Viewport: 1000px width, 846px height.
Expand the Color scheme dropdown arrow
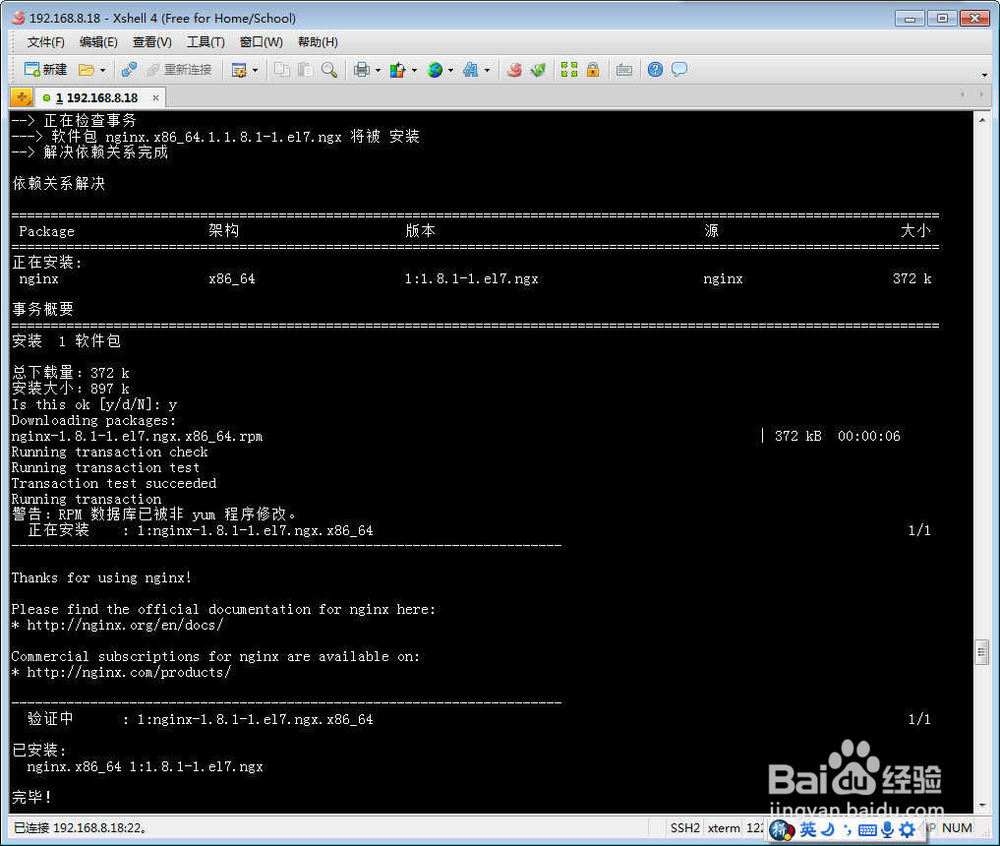[414, 70]
